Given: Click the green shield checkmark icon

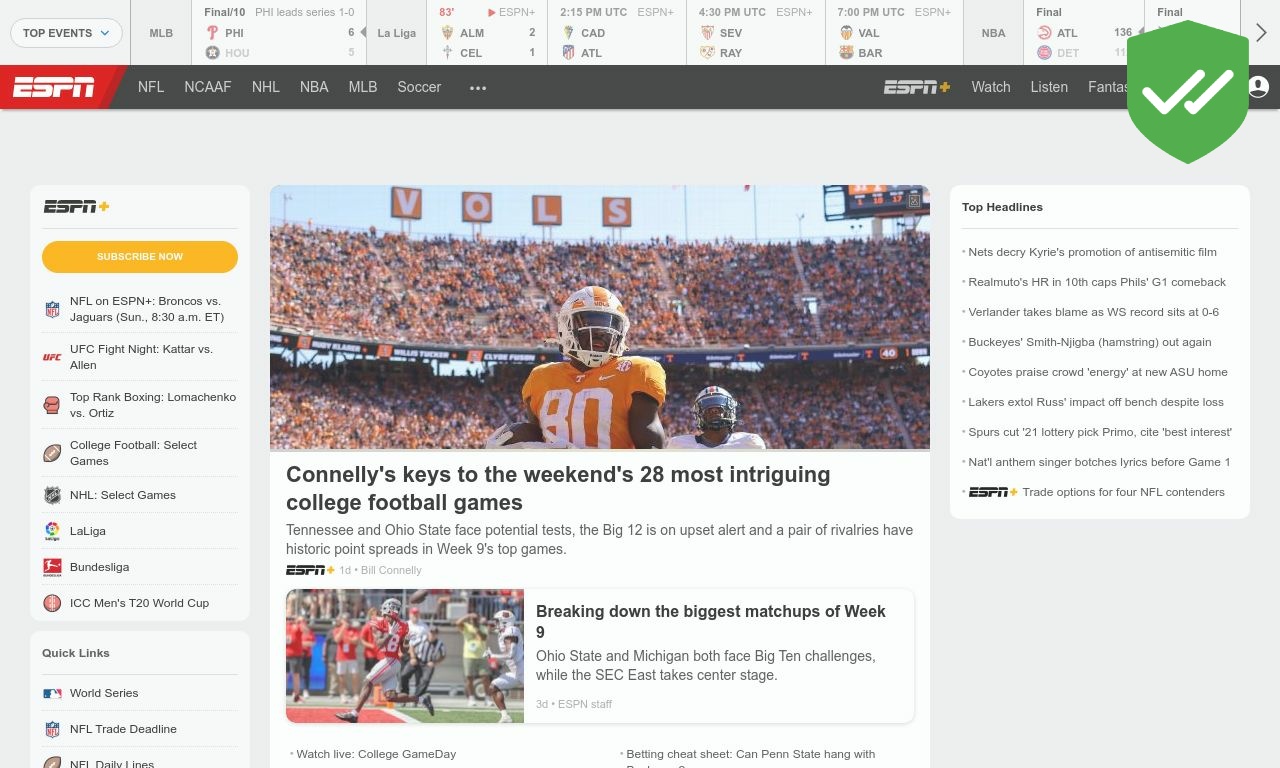Looking at the screenshot, I should coord(1187,92).
